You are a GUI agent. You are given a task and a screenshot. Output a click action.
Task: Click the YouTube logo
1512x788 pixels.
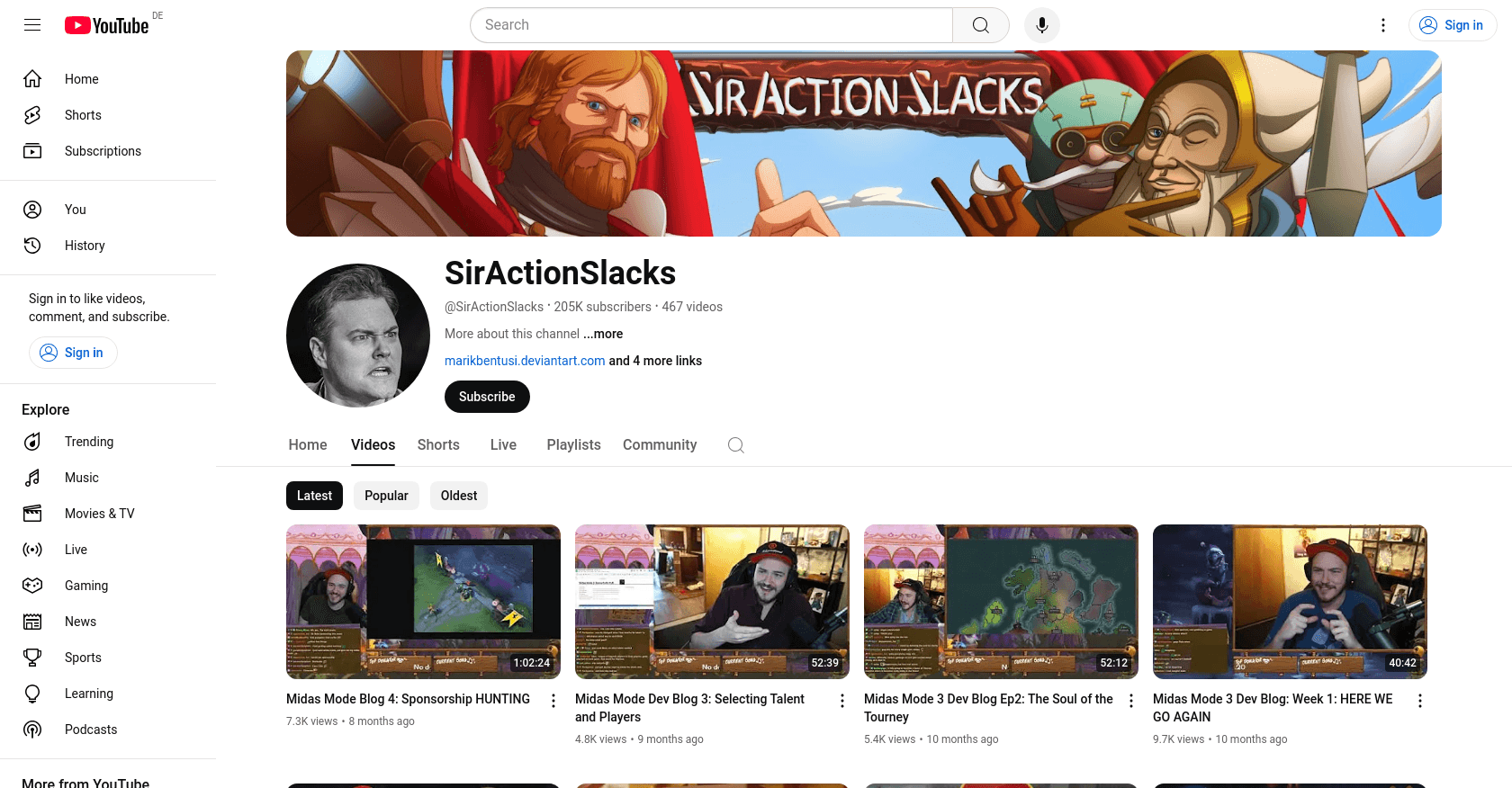point(106,25)
